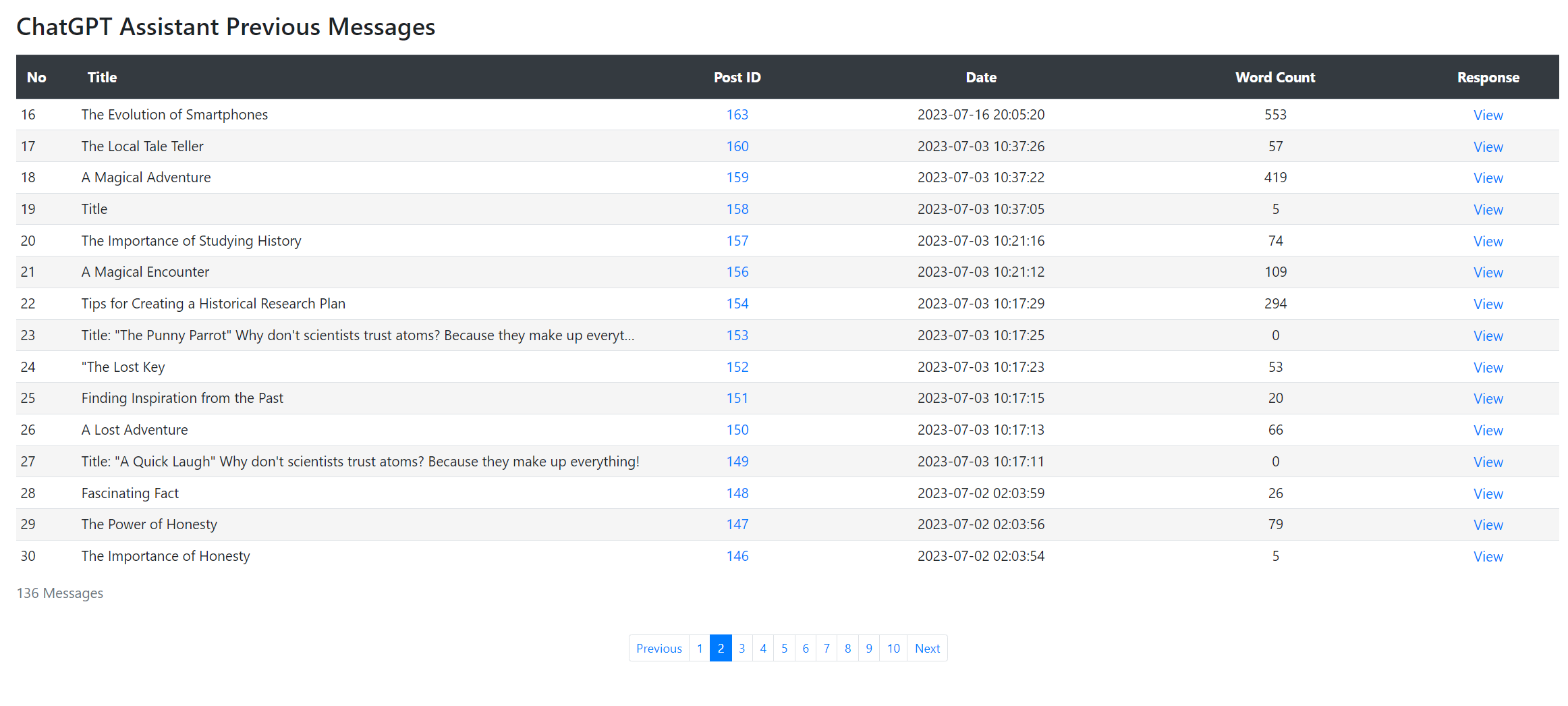Go to page 7
This screenshot has width=1568, height=706.
[827, 649]
